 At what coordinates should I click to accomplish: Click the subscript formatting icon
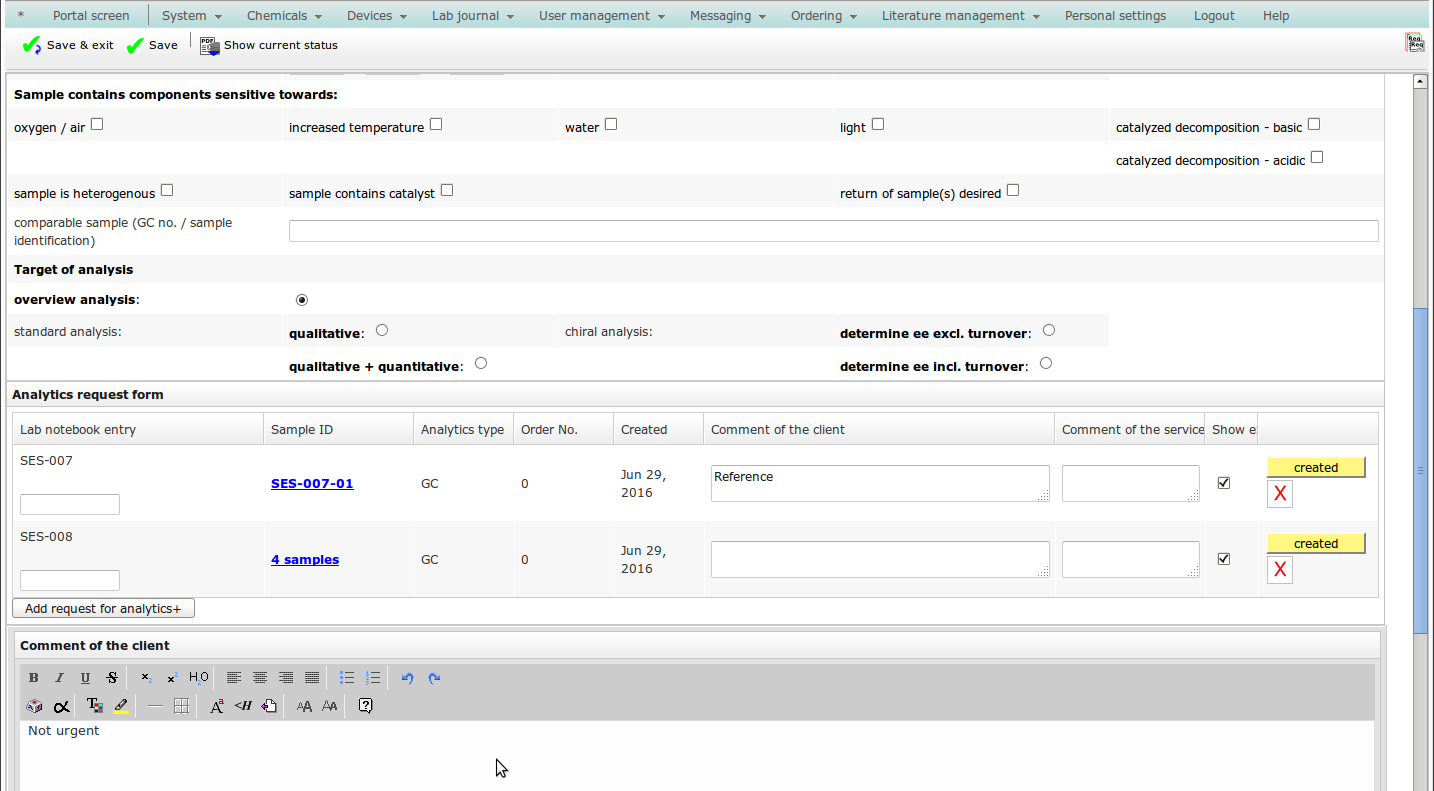[146, 678]
